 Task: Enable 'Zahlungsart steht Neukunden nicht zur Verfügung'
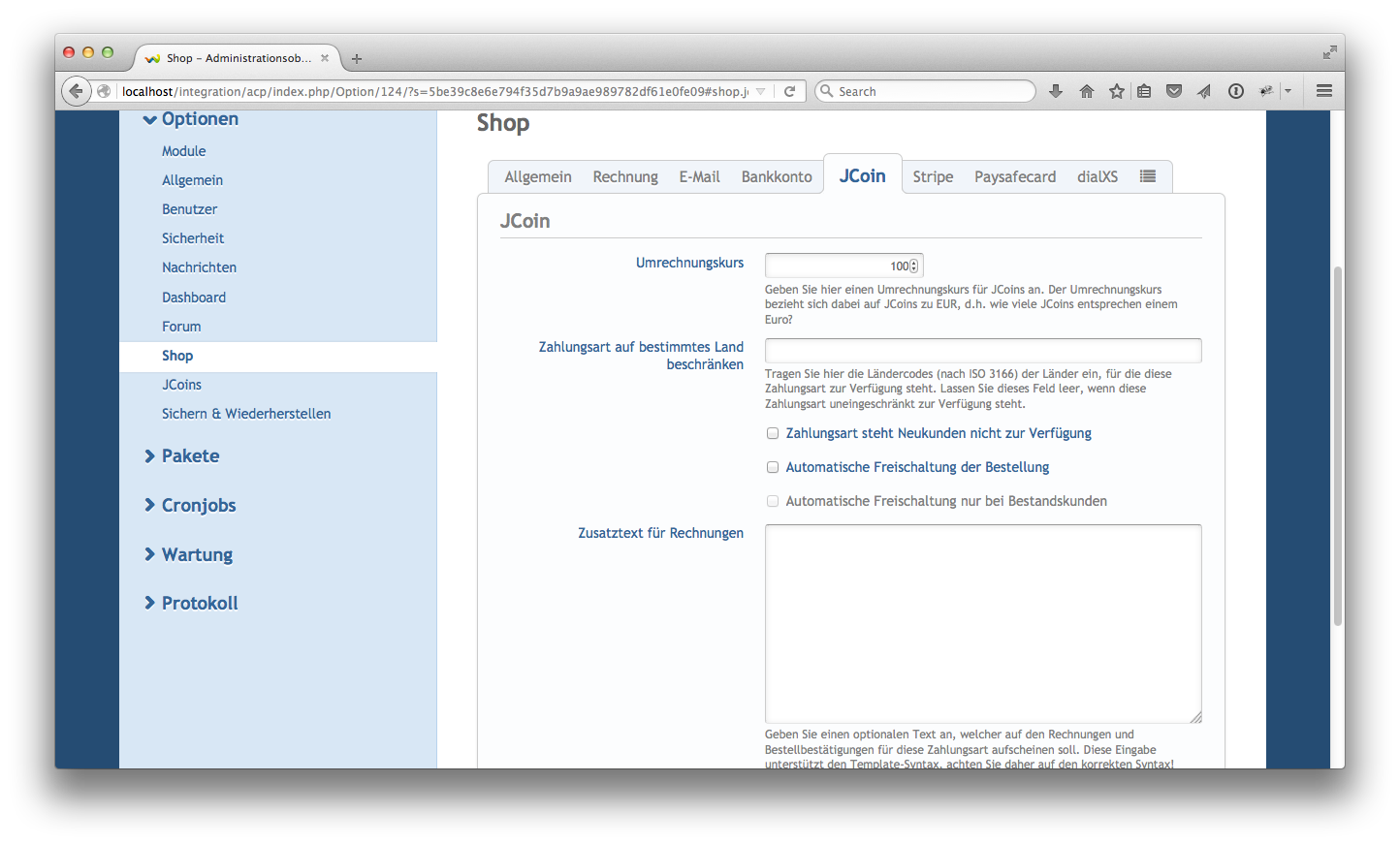[x=773, y=433]
